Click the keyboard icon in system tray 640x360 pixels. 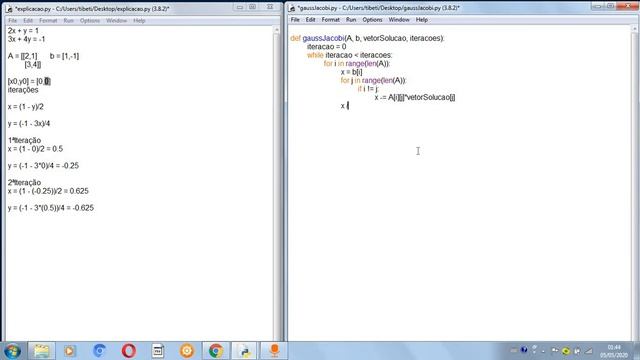click(x=514, y=350)
